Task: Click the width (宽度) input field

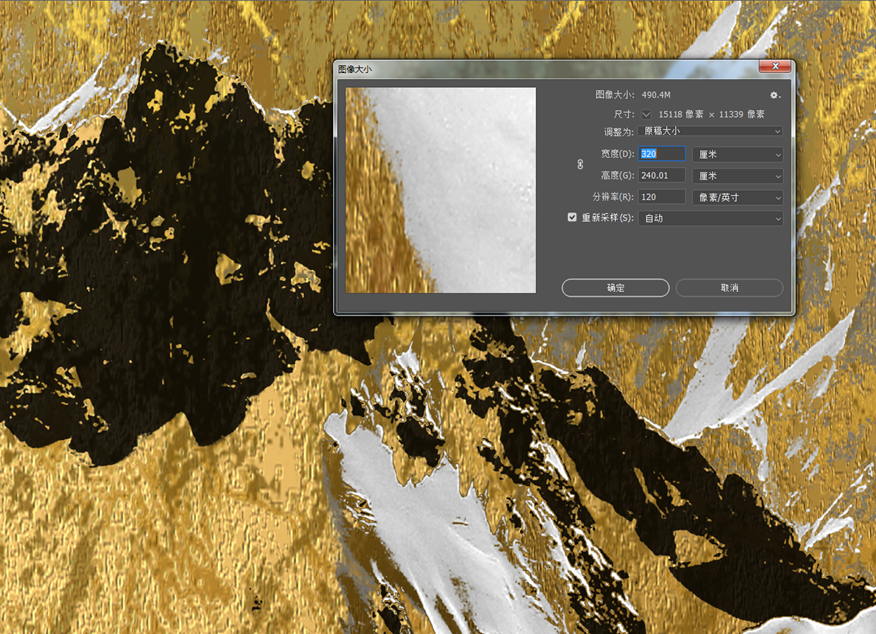Action: pyautogui.click(x=661, y=154)
